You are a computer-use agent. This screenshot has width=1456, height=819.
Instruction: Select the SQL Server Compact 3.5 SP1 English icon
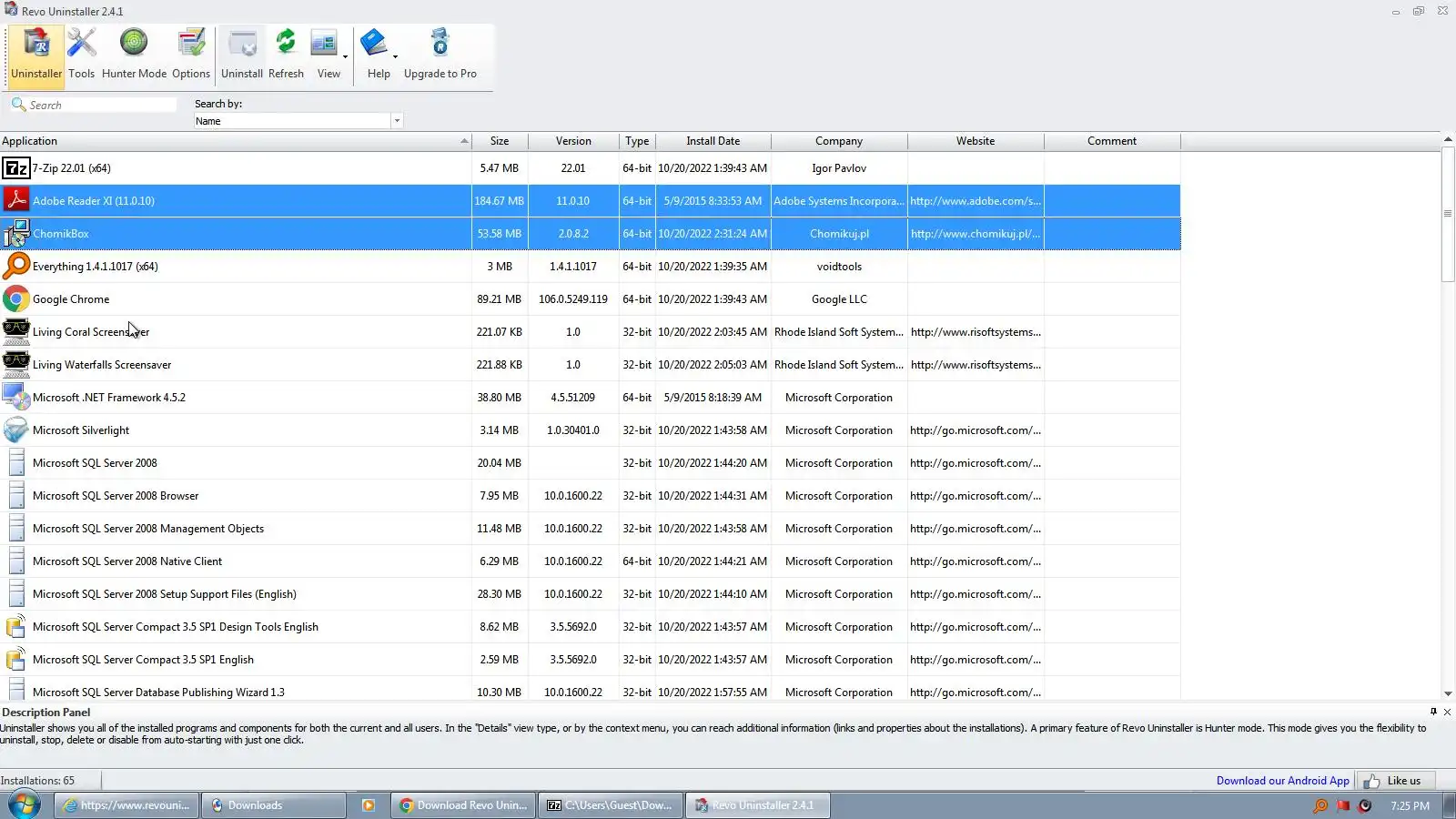[16, 660]
